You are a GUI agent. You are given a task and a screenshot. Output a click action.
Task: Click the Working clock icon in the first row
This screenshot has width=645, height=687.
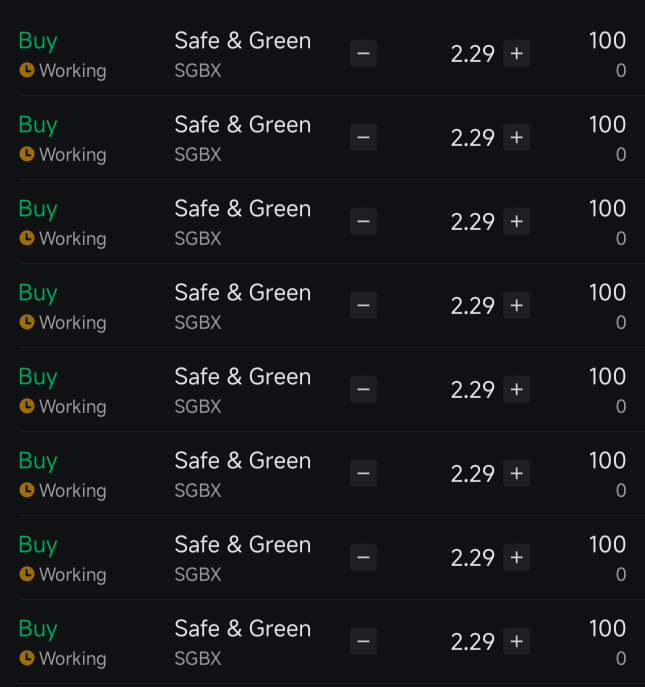pos(27,71)
